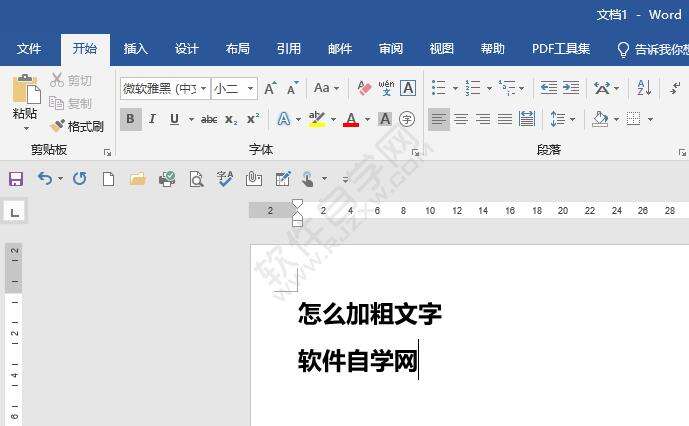Image resolution: width=689 pixels, height=426 pixels.
Task: Align text right
Action: click(483, 119)
